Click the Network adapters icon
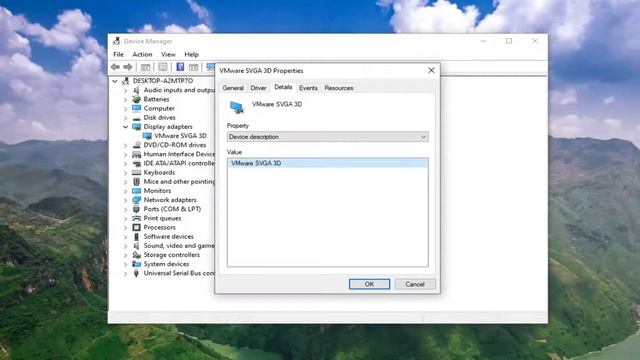This screenshot has height=360, width=640. 136,200
